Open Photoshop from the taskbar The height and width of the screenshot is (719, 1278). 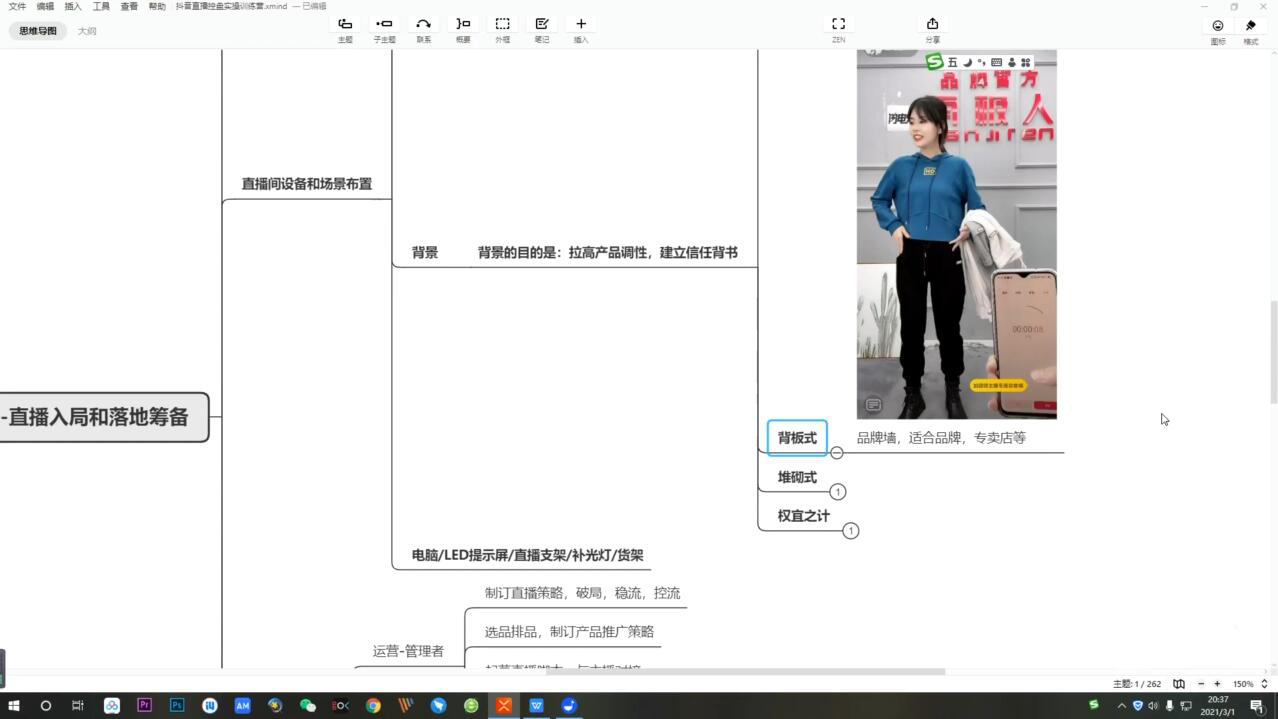pyautogui.click(x=177, y=705)
